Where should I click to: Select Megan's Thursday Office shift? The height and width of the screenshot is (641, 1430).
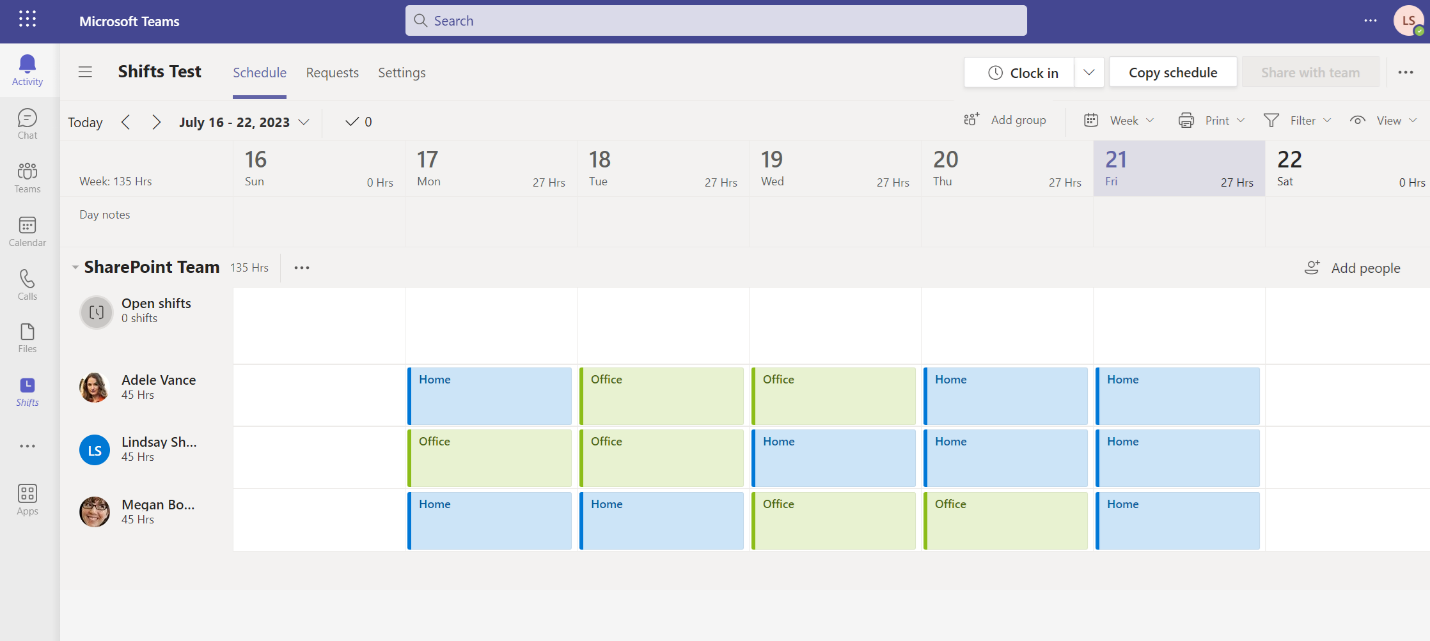tap(1006, 520)
